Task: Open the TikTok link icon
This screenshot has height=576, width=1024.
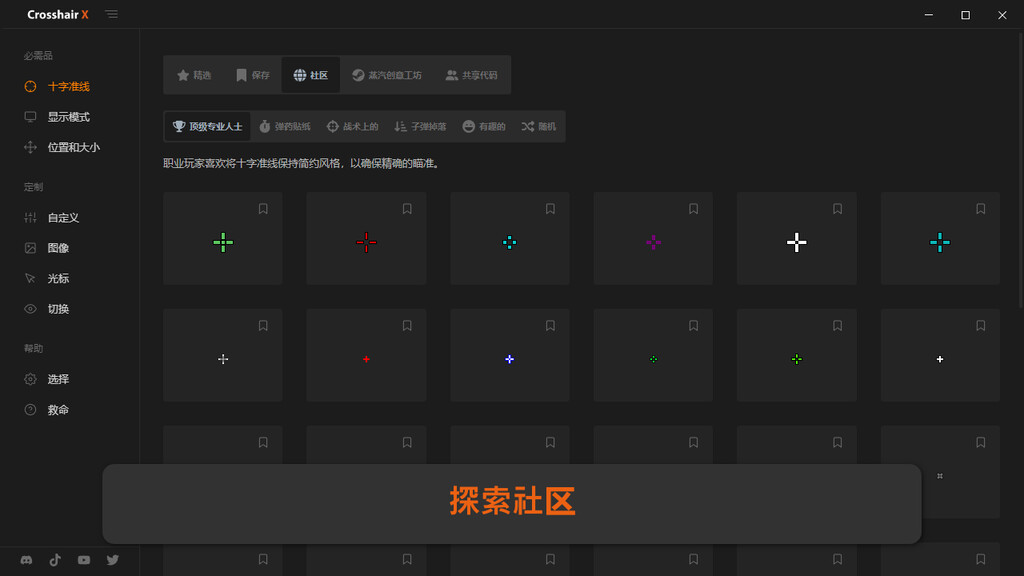Action: coord(55,560)
